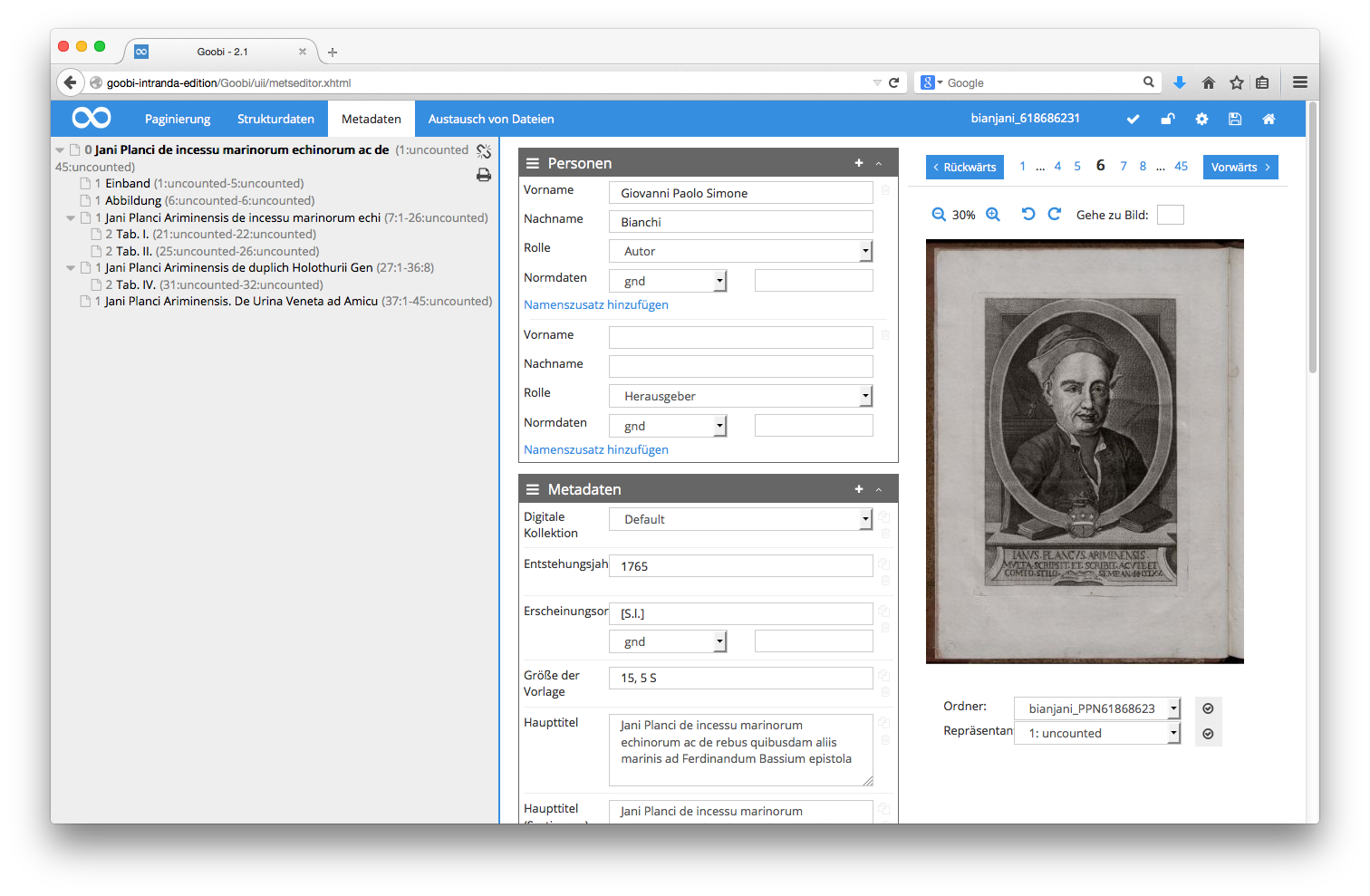
Task: Click the broken-link icon next to the root node
Action: 484,150
